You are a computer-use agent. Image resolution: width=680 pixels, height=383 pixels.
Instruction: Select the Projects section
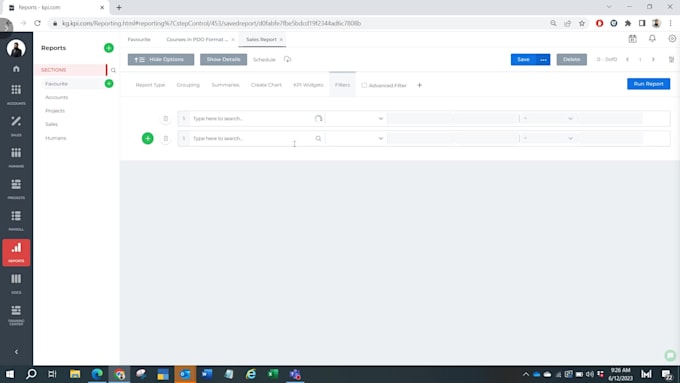(55, 111)
